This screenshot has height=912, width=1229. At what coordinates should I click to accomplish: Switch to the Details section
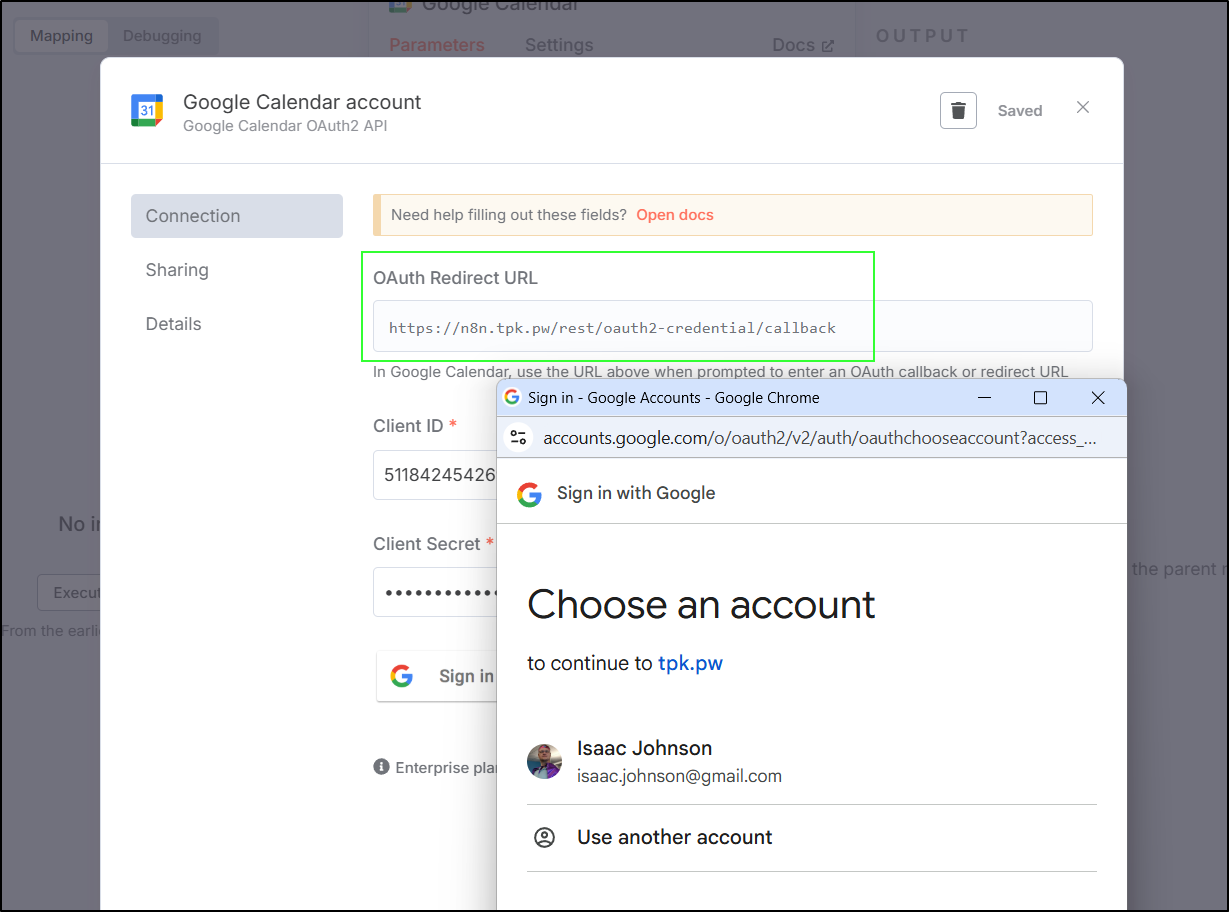pyautogui.click(x=174, y=324)
